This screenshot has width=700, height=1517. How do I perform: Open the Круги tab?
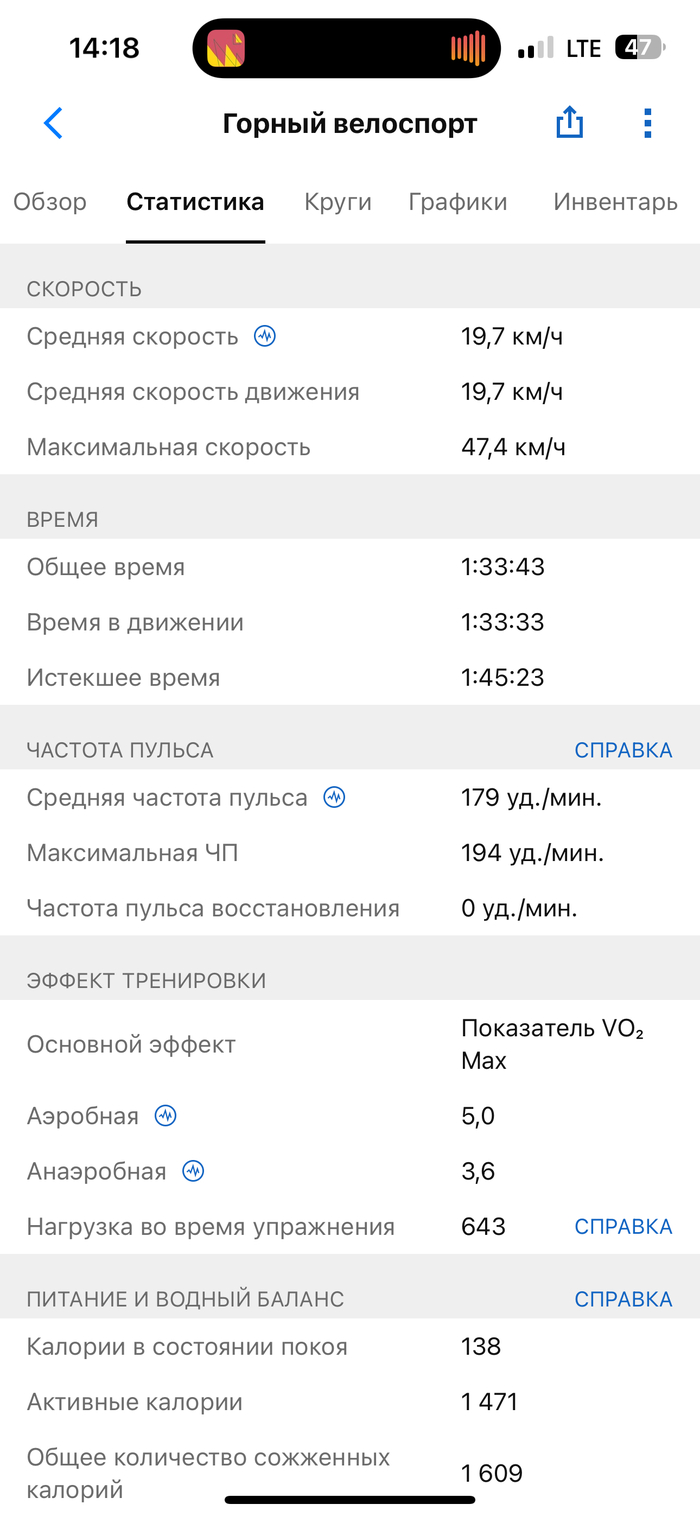338,202
